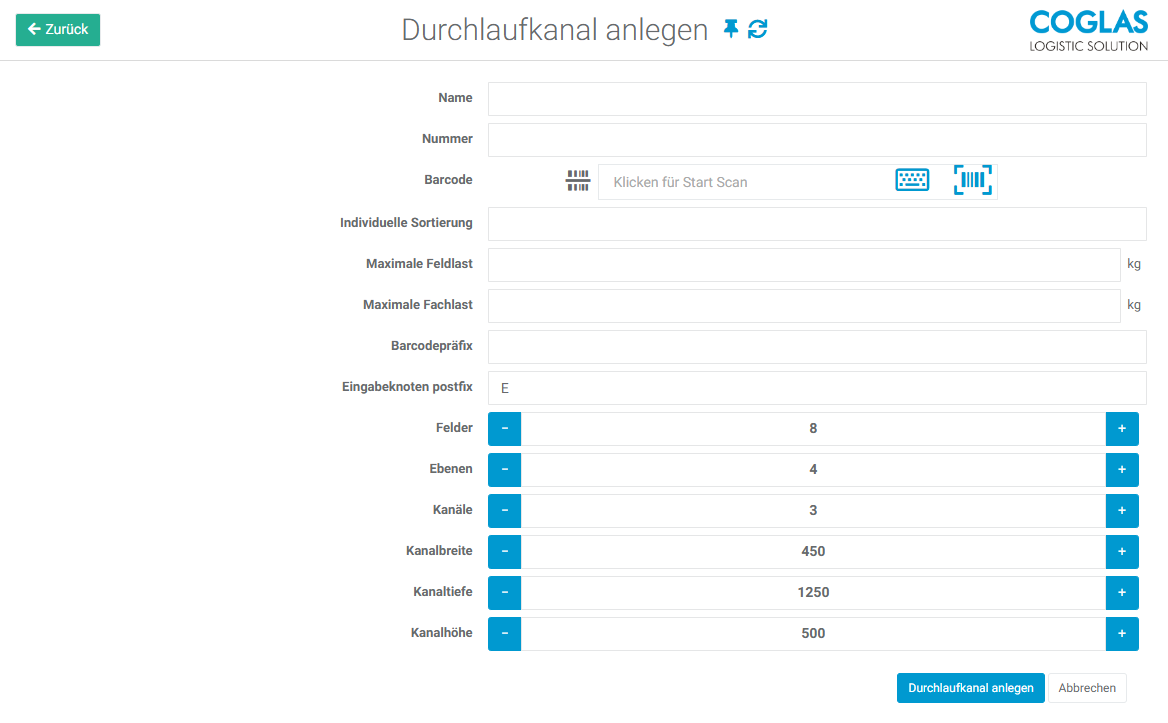Click the 'Klicken für Start Scan' barcode field
The image size is (1168, 723).
745,182
